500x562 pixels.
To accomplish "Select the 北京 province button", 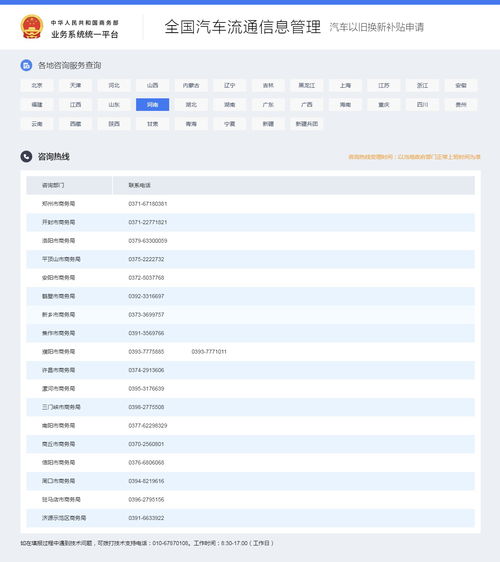I will coord(37,85).
